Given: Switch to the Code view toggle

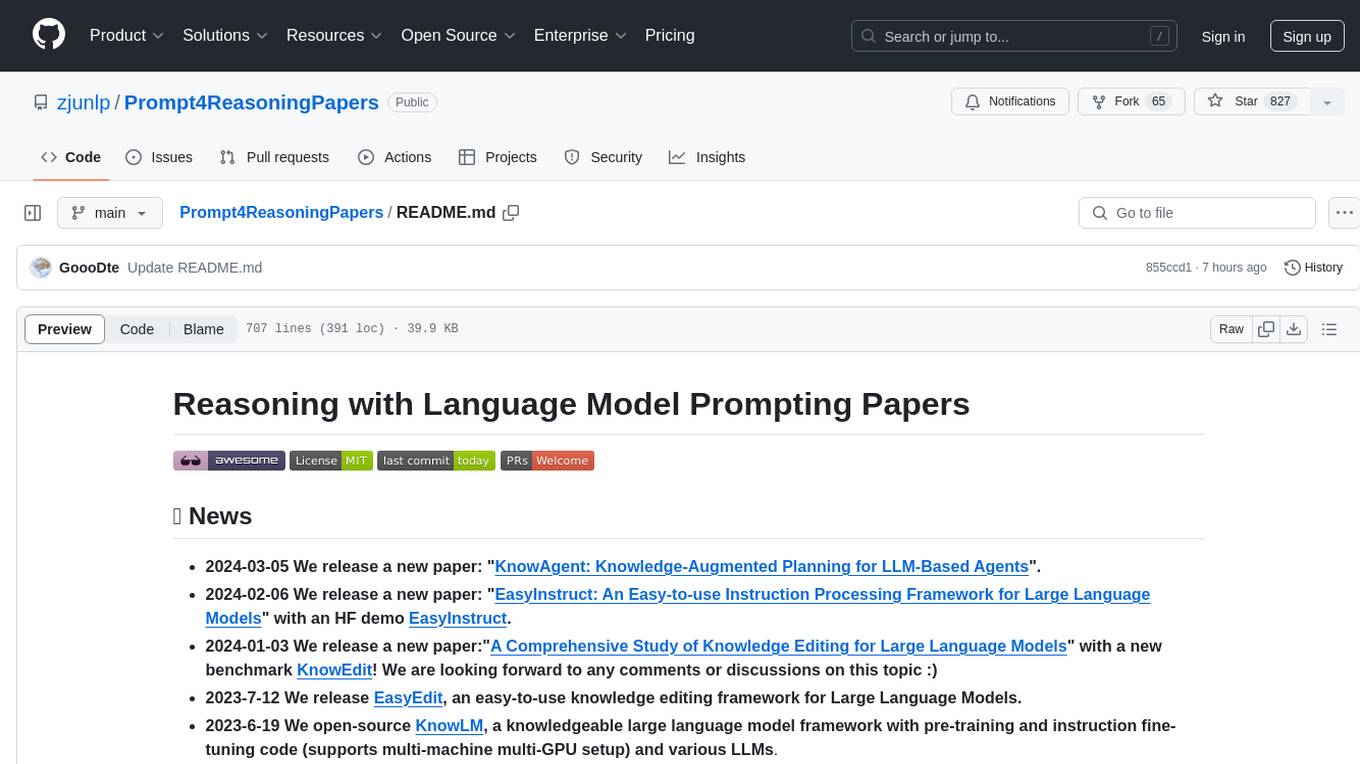Looking at the screenshot, I should tap(137, 329).
